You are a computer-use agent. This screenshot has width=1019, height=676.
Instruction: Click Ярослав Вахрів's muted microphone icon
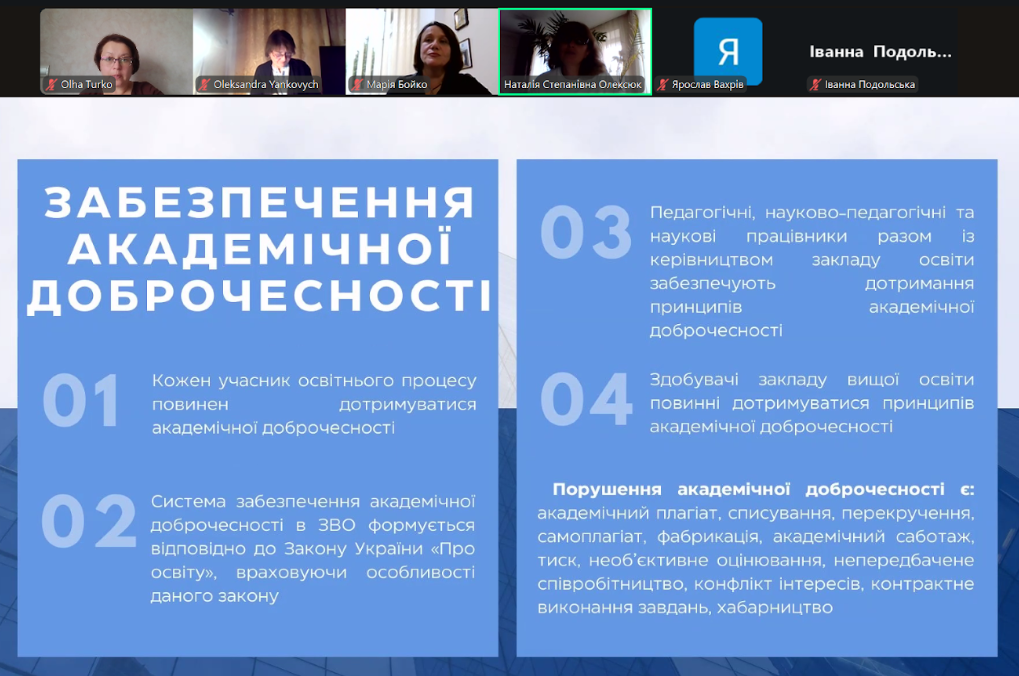(663, 85)
